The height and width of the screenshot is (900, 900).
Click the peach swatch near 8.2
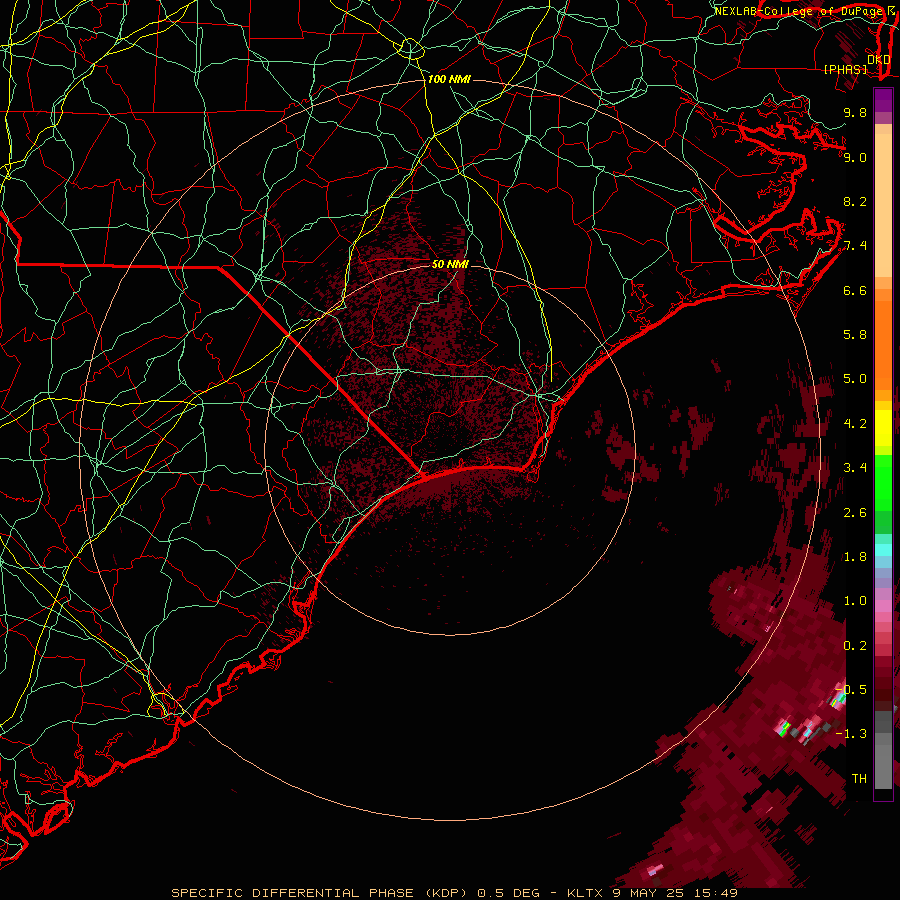(x=883, y=205)
